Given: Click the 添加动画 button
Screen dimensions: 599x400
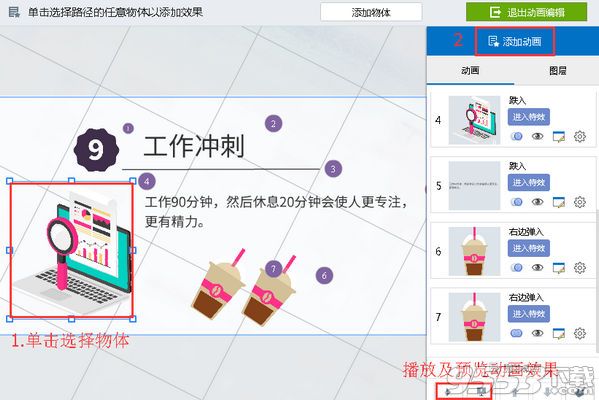Looking at the screenshot, I should click(515, 41).
